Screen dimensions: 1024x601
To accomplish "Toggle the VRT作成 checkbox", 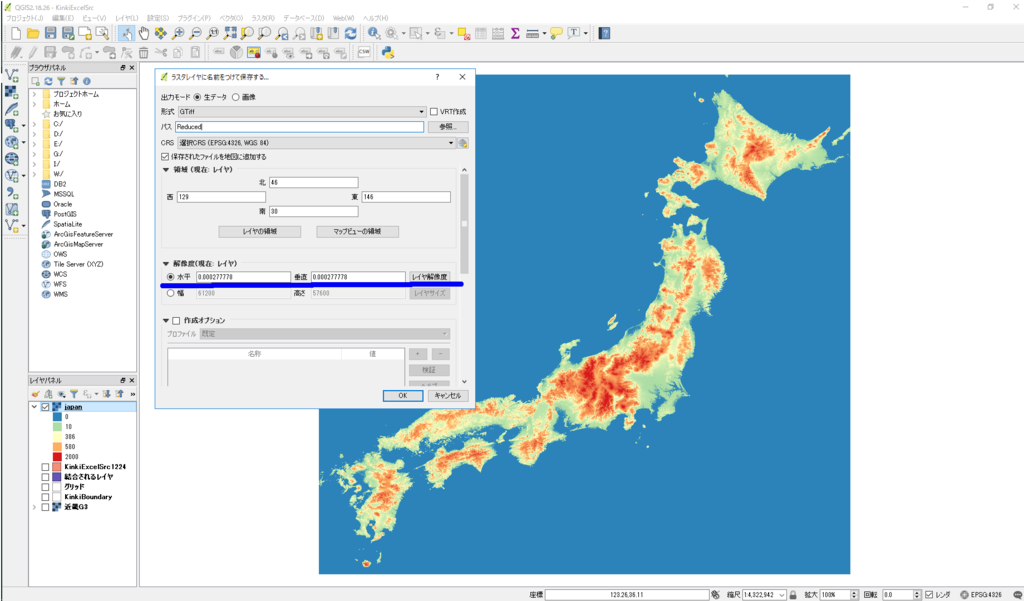I will (x=434, y=112).
